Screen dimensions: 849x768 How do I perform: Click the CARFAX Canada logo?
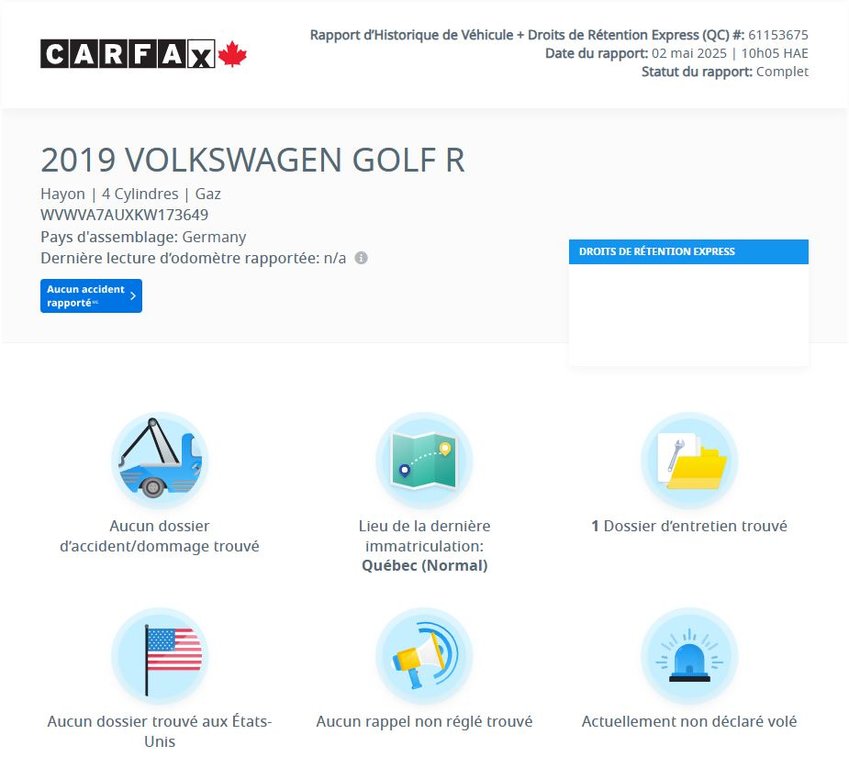tap(143, 54)
